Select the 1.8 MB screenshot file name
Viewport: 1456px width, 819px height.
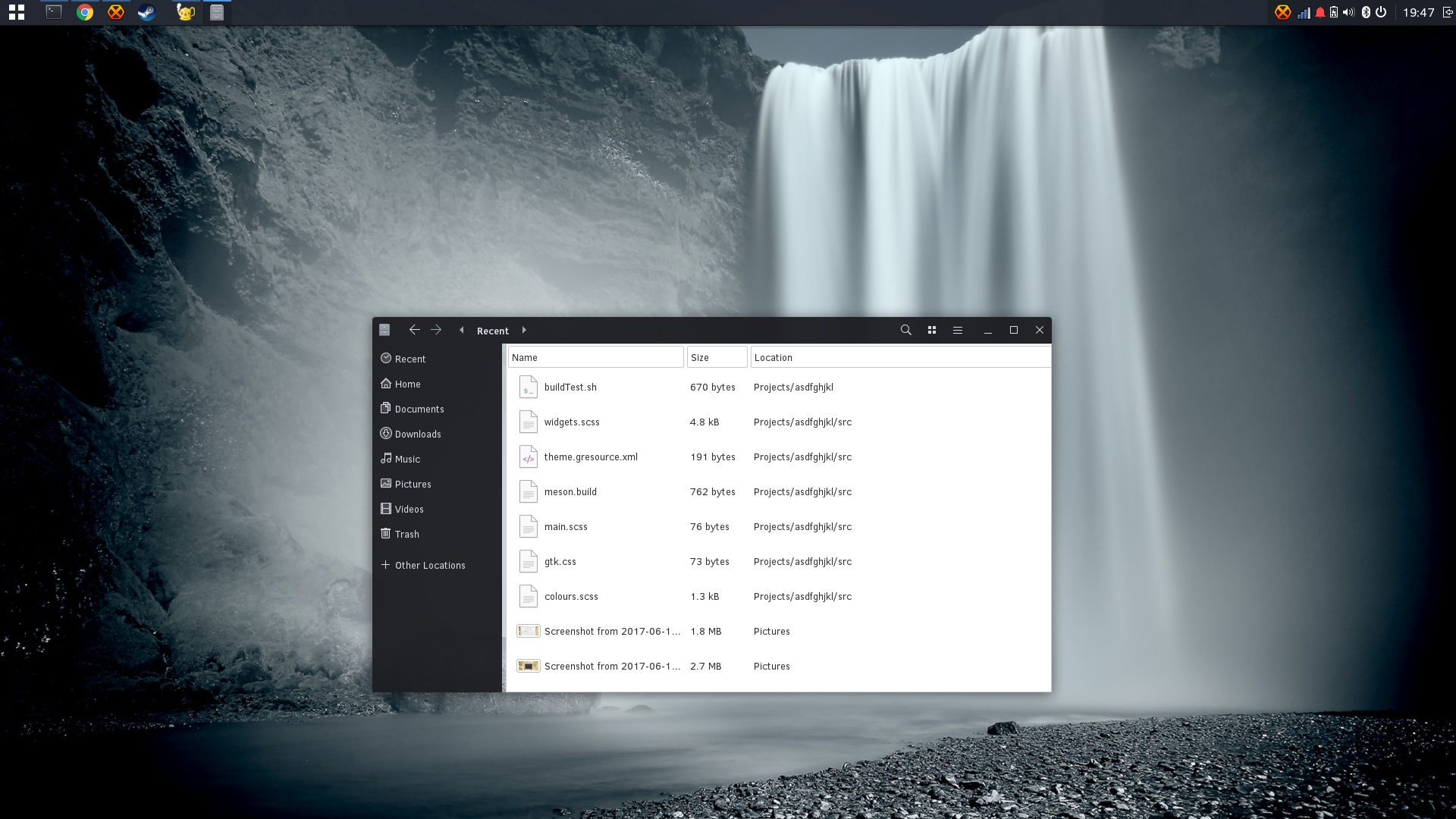(612, 632)
